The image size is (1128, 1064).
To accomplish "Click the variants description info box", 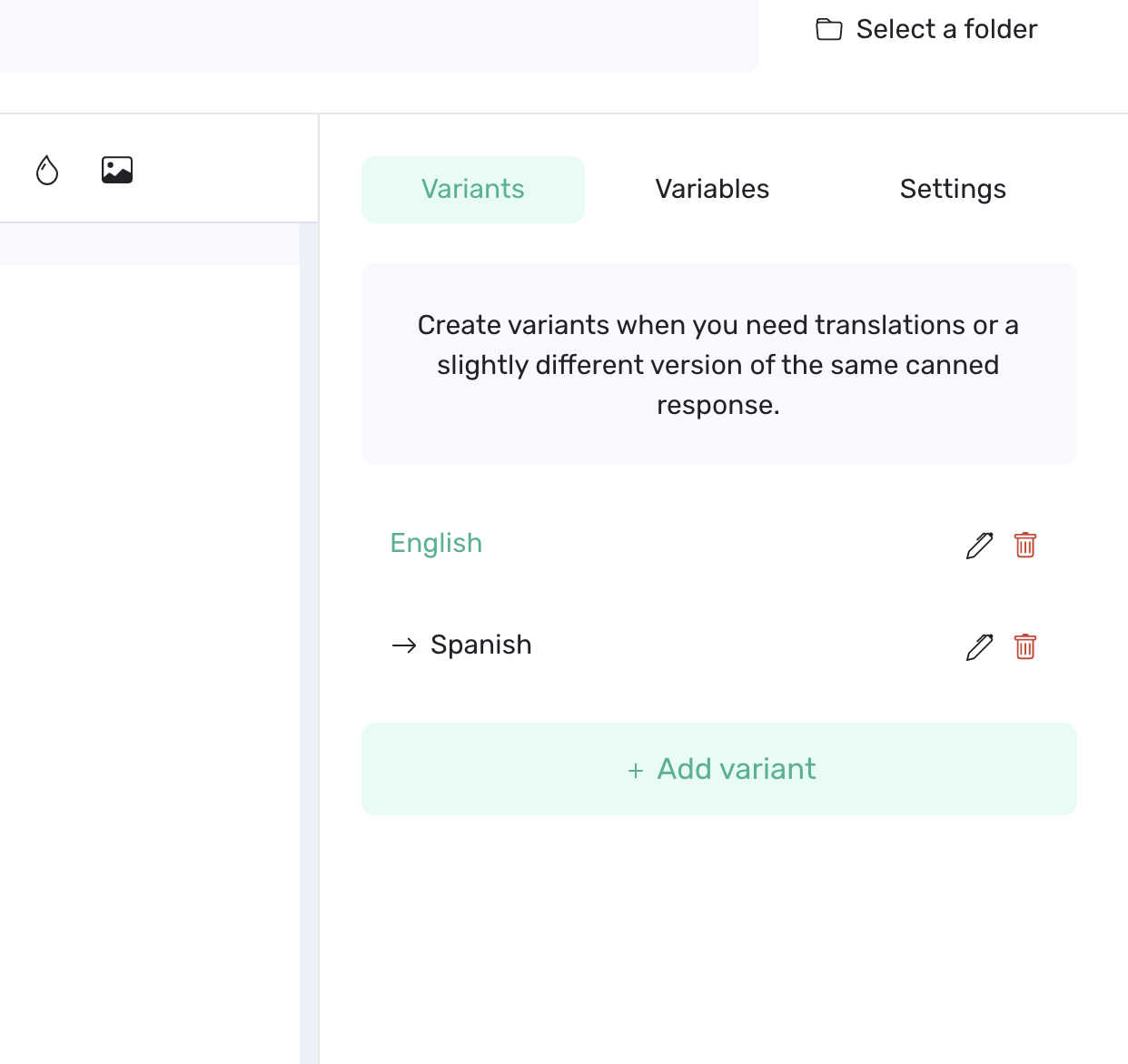I will (718, 364).
